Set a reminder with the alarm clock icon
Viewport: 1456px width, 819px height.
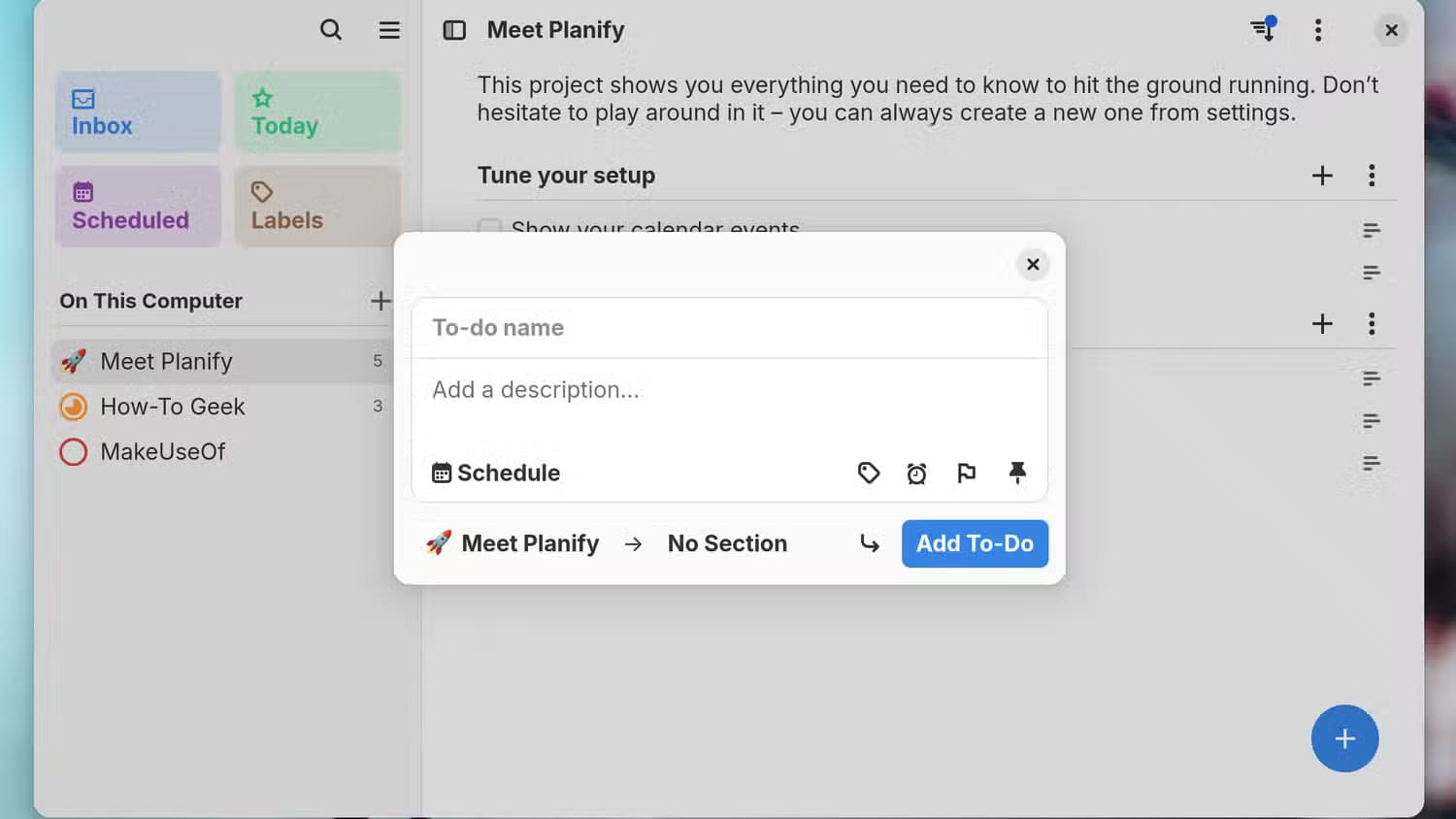917,473
